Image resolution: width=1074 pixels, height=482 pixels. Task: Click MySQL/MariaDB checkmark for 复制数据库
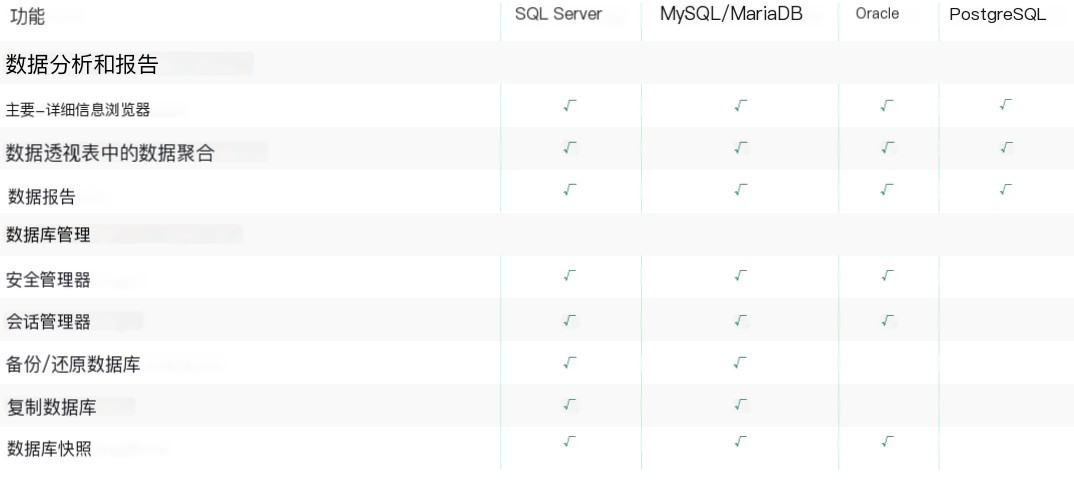click(740, 405)
